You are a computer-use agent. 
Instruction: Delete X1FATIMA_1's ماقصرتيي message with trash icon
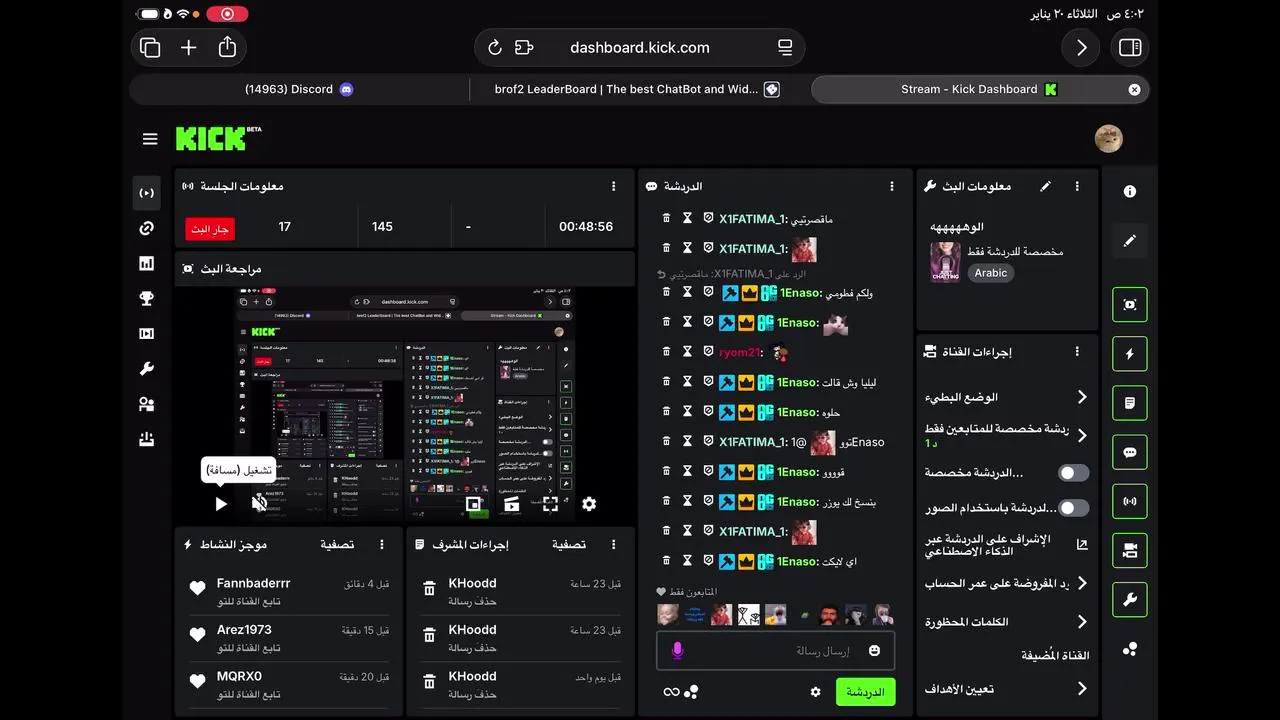pyautogui.click(x=667, y=218)
